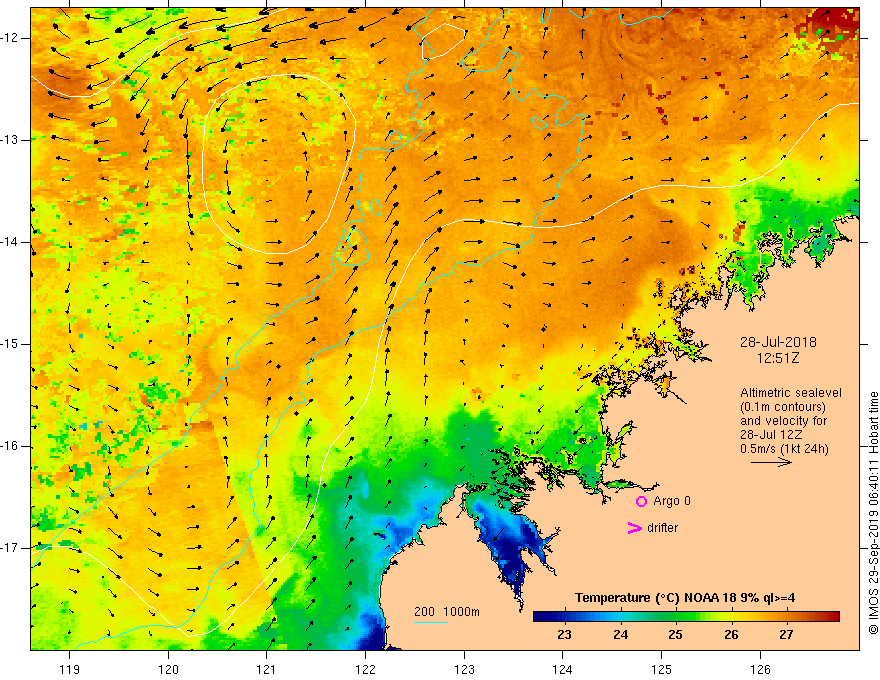Click the 'Argo 0' legend label
Image resolution: width=880 pixels, height=680 pixels.
point(672,501)
